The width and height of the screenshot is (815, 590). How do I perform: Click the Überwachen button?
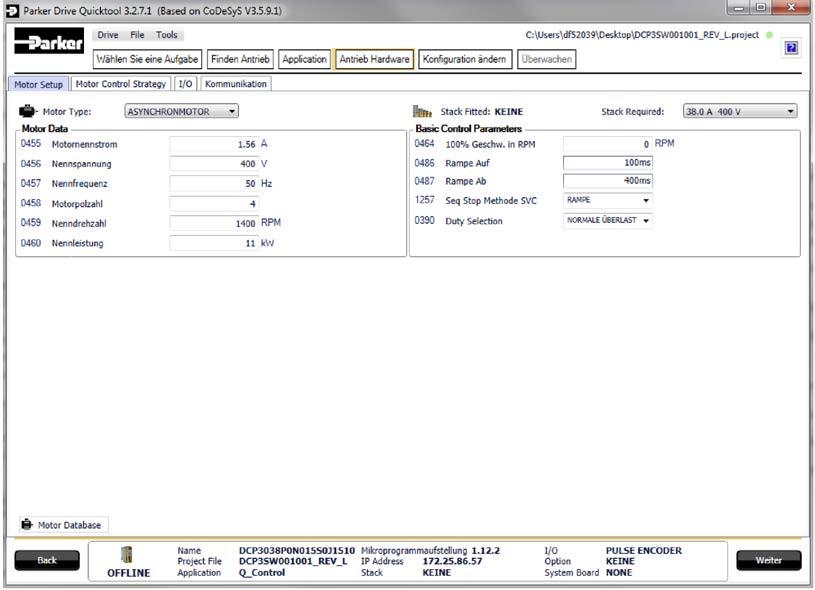(546, 59)
